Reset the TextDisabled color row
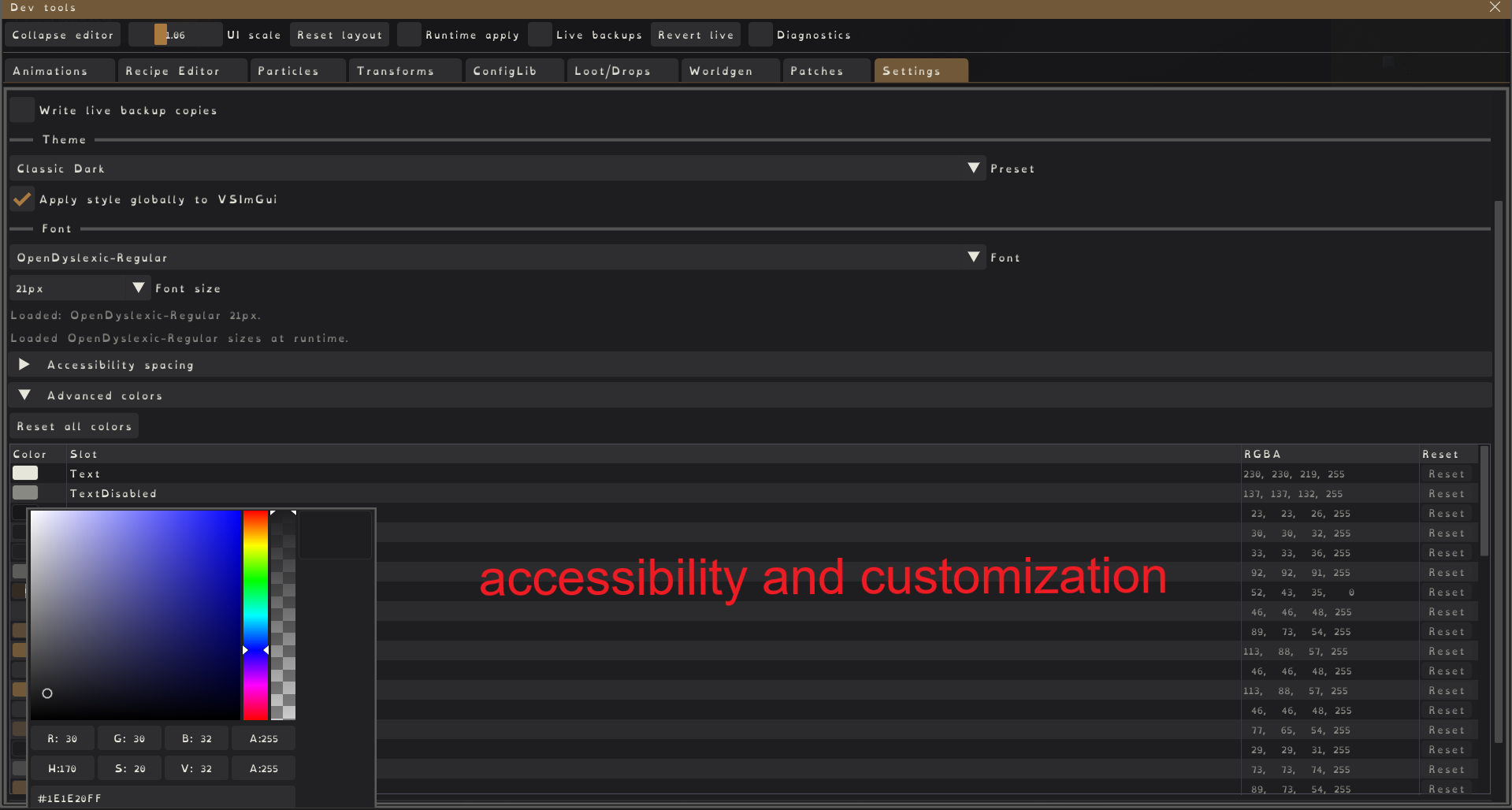This screenshot has width=1512, height=810. click(x=1447, y=493)
